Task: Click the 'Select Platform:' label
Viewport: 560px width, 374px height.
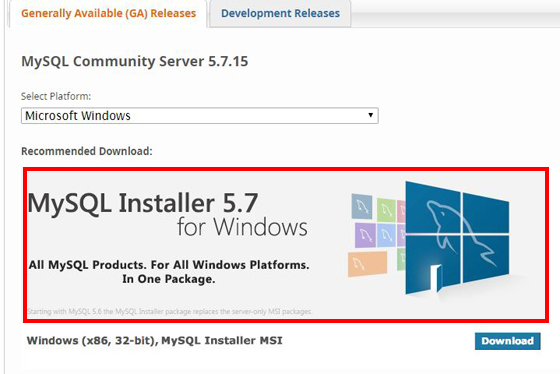Action: (56, 96)
